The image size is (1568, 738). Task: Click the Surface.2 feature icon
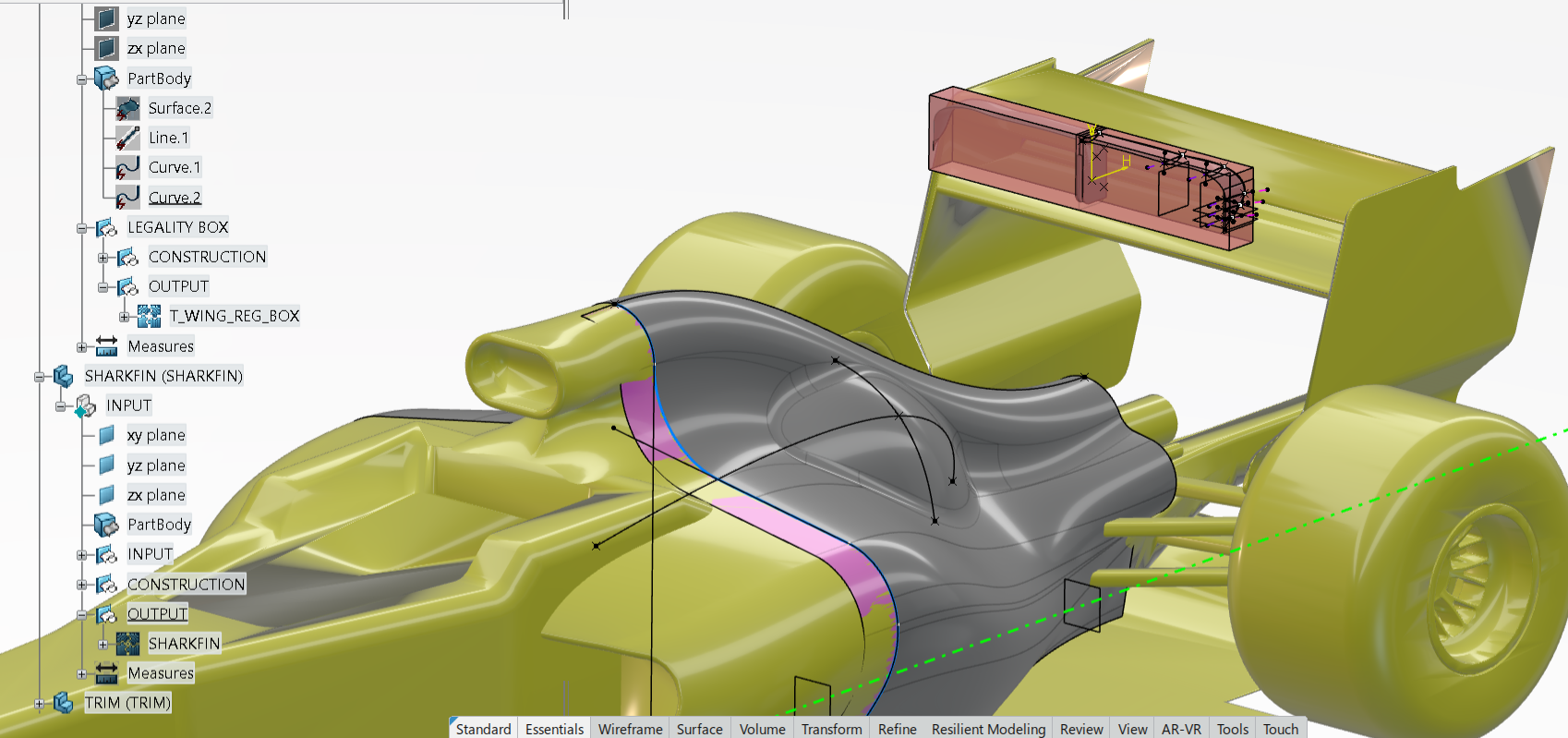point(127,108)
